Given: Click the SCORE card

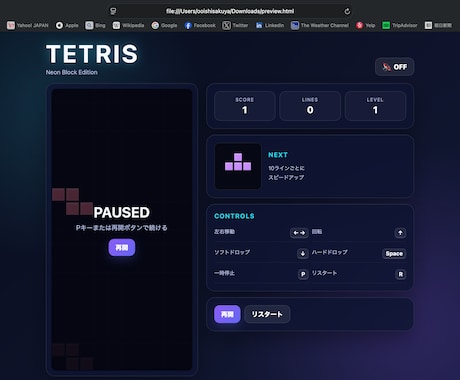Looking at the screenshot, I should 245,106.
